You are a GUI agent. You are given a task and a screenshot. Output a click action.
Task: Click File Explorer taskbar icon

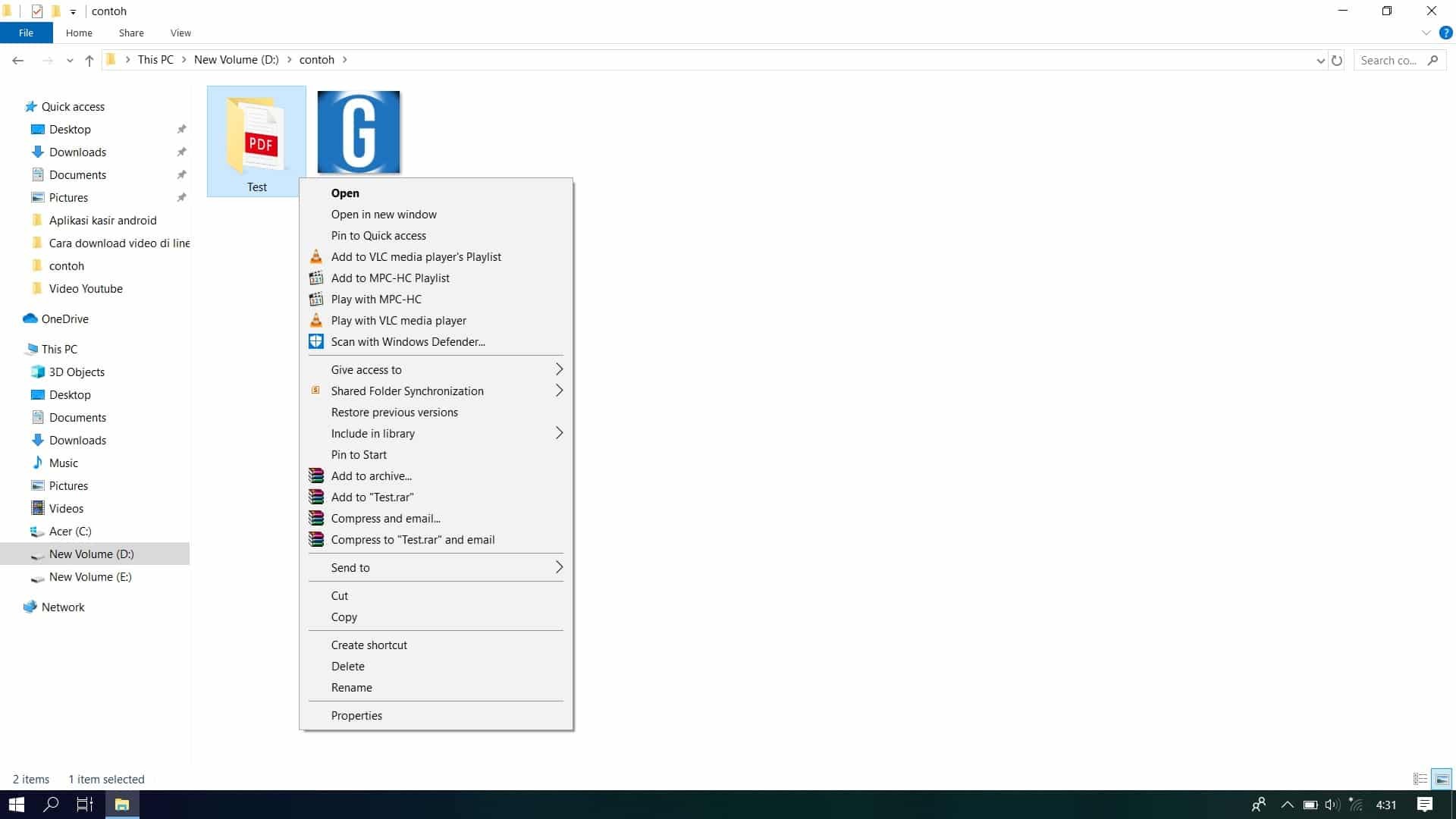[x=121, y=805]
